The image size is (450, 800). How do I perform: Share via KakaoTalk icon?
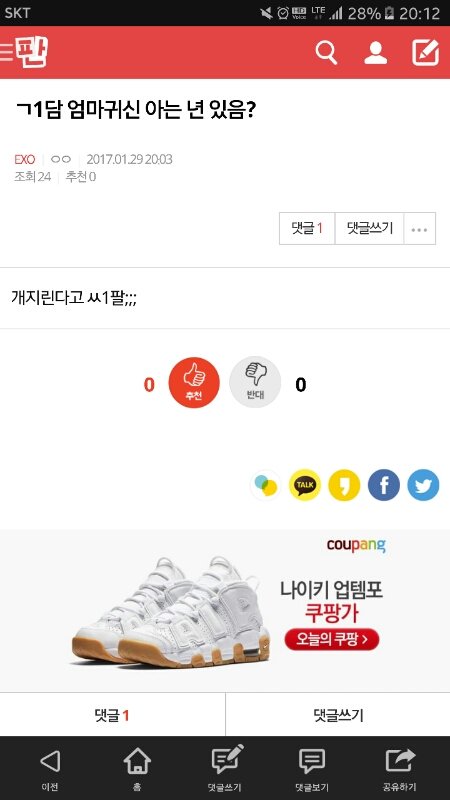[x=305, y=485]
